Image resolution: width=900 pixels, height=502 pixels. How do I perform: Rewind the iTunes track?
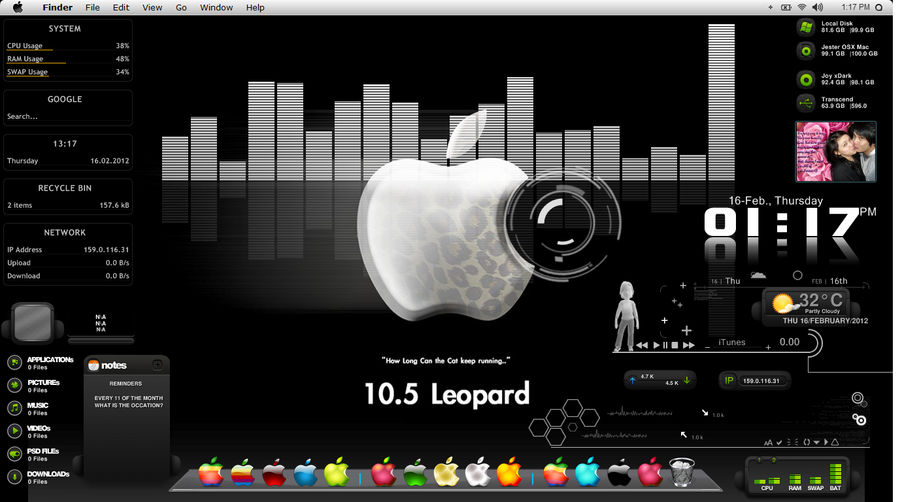pos(642,345)
